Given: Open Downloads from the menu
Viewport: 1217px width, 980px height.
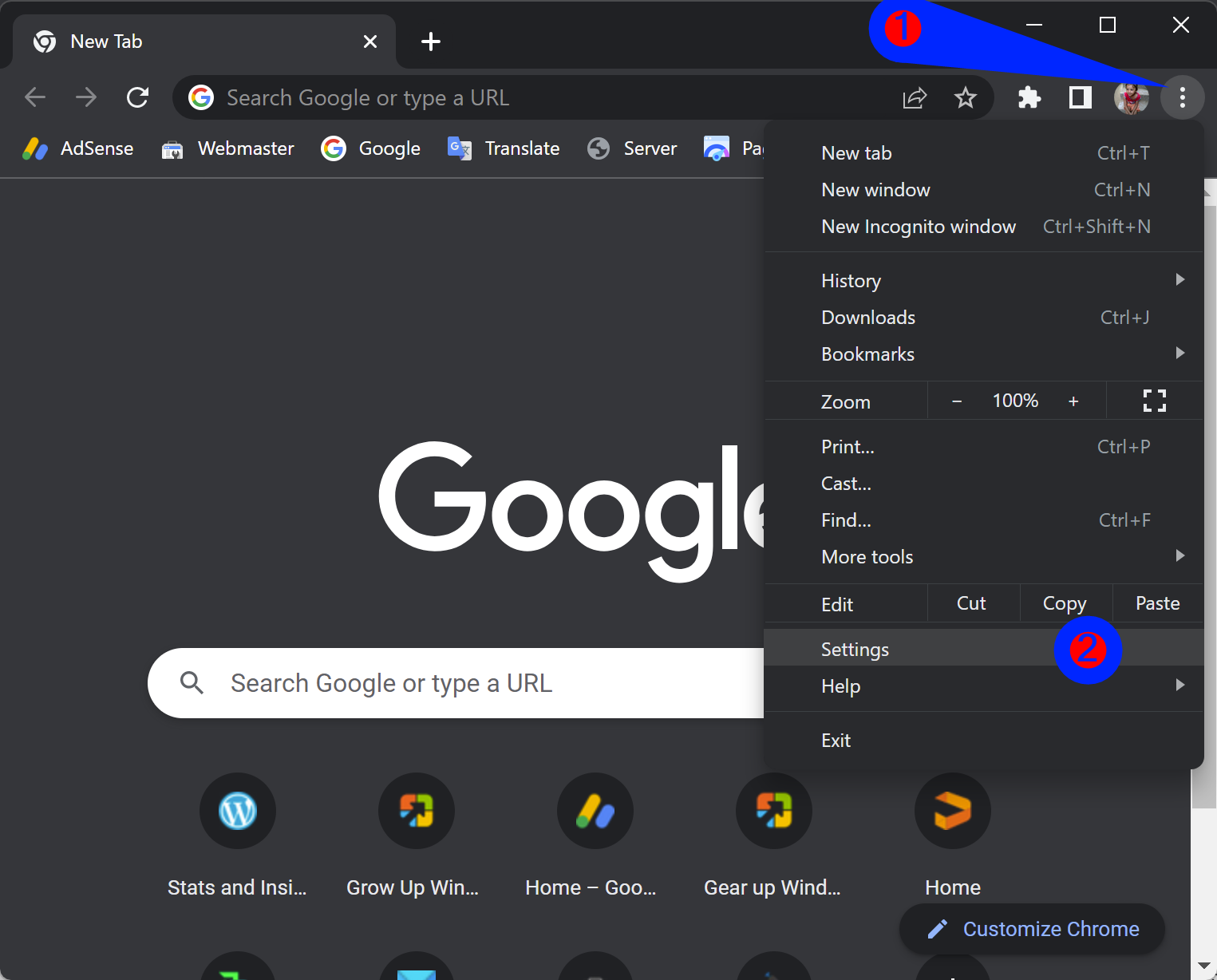Looking at the screenshot, I should tap(983, 318).
